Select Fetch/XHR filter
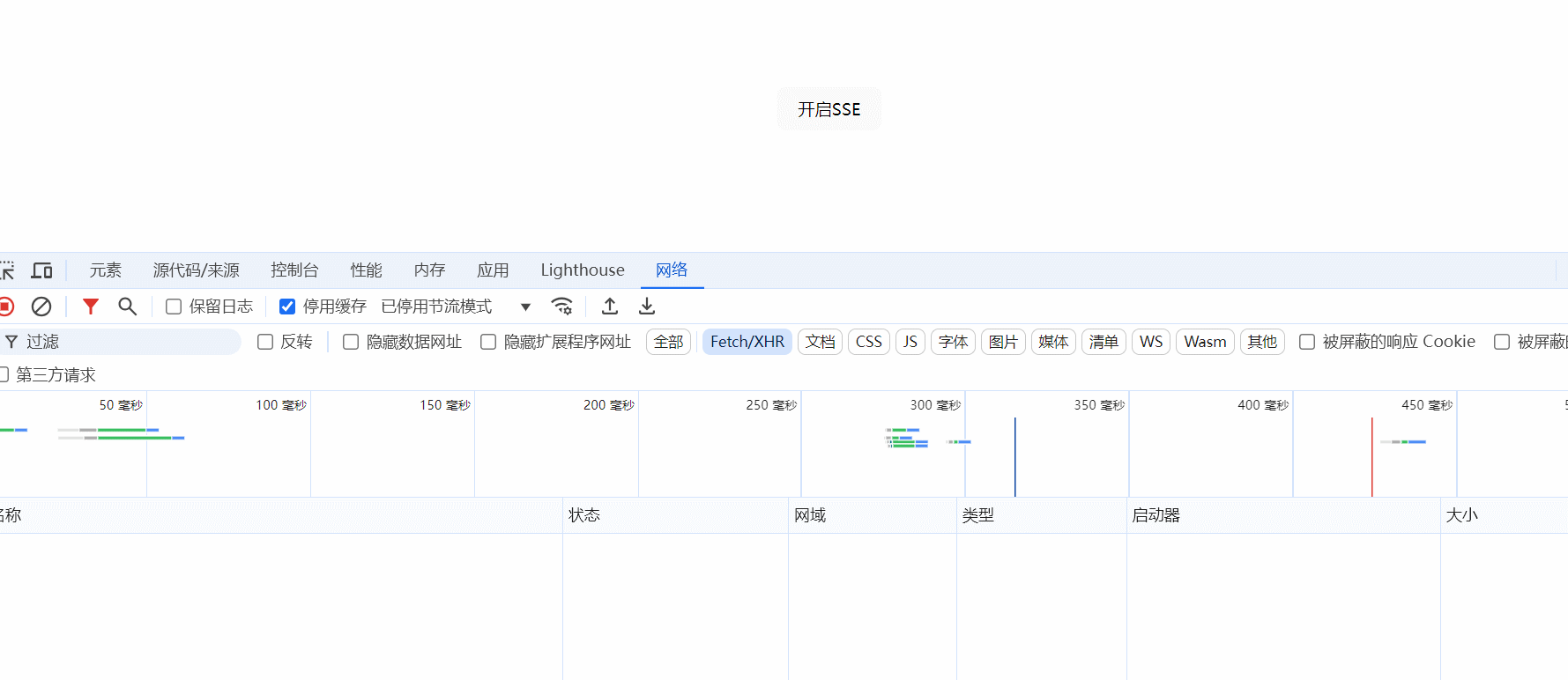 pyautogui.click(x=747, y=342)
